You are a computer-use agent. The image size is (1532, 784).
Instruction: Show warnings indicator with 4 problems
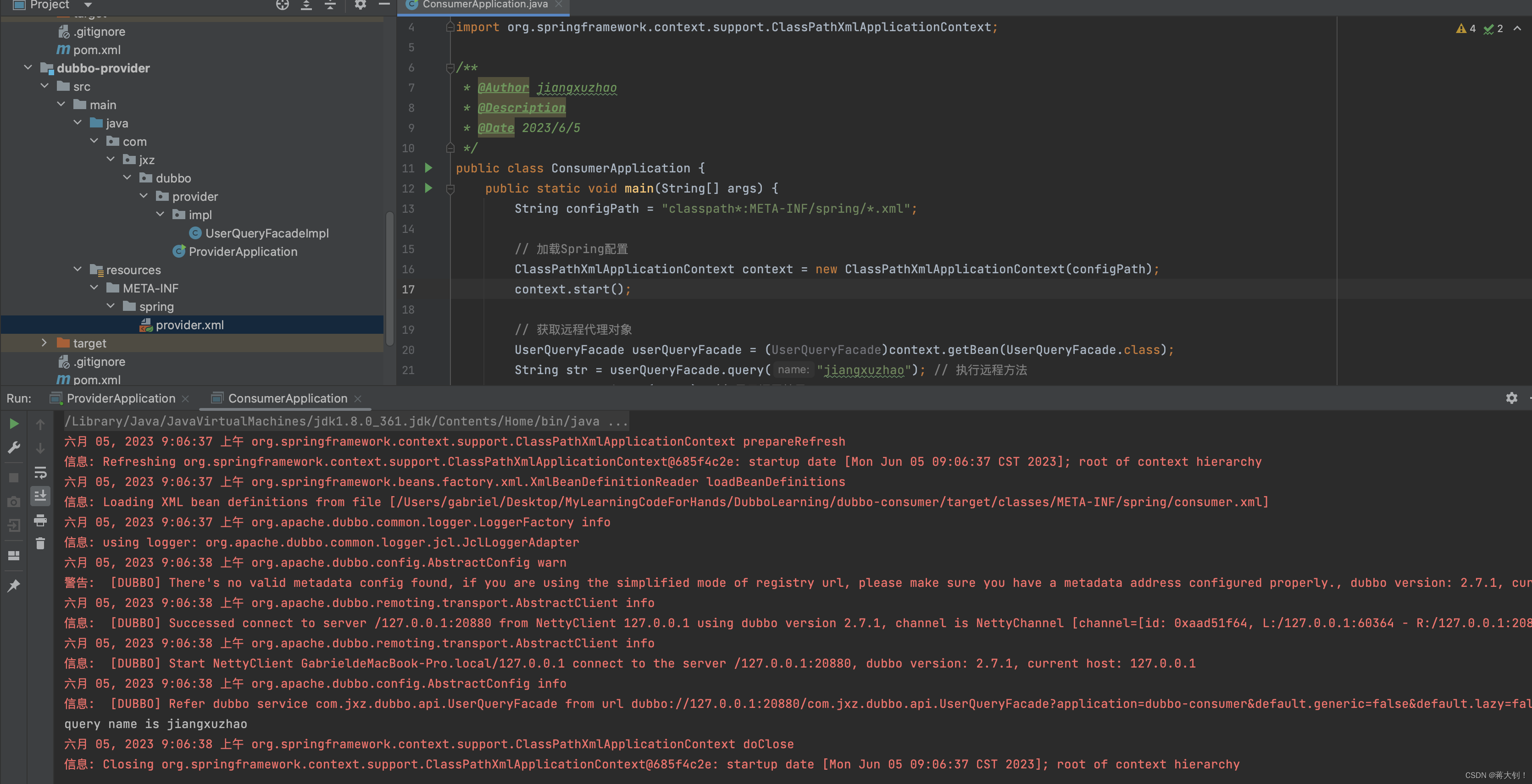pos(1465,28)
